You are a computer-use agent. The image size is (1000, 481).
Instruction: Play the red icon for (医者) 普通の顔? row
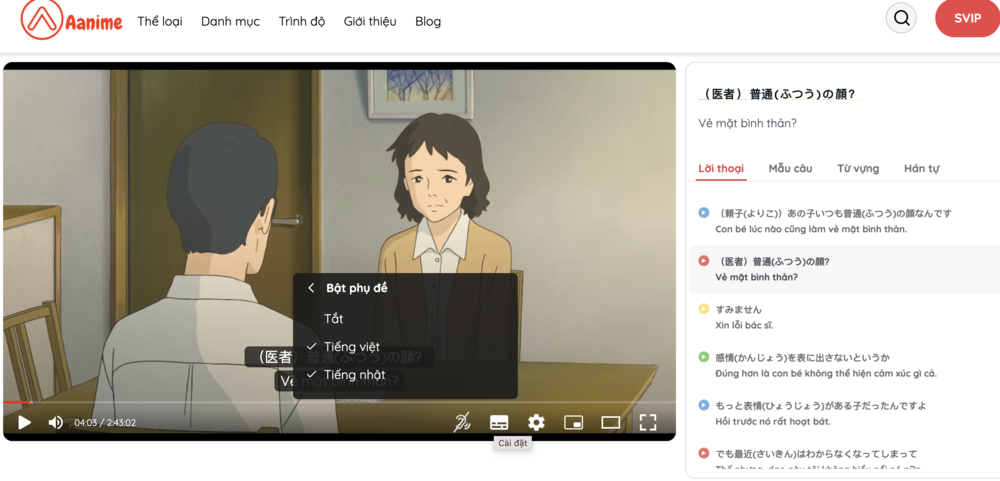click(703, 261)
